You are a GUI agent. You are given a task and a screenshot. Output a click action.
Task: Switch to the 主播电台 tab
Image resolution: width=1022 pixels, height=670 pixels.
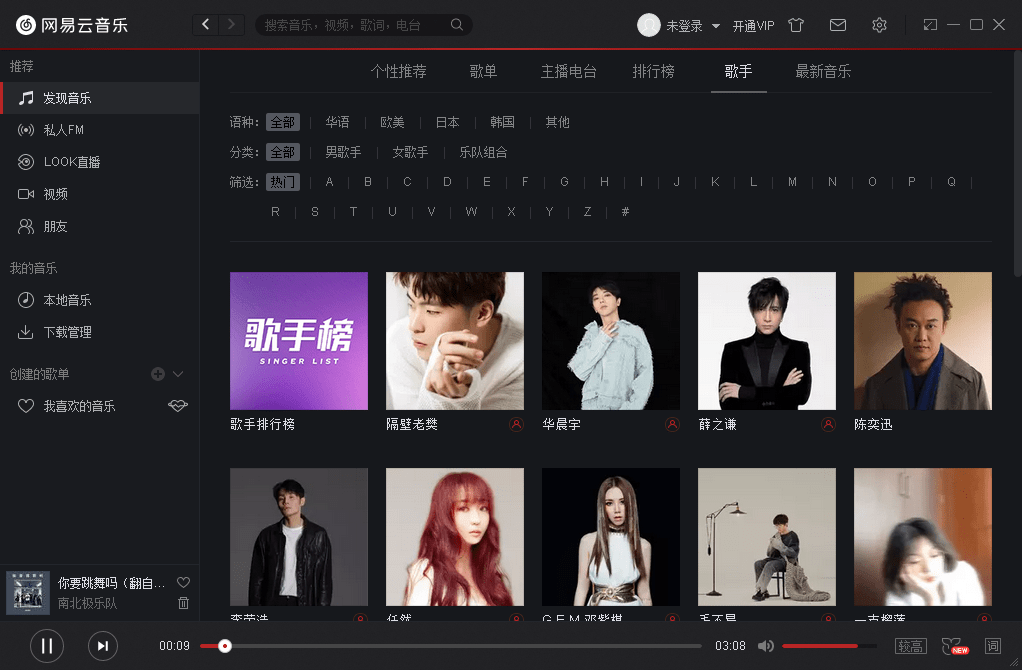pyautogui.click(x=568, y=71)
